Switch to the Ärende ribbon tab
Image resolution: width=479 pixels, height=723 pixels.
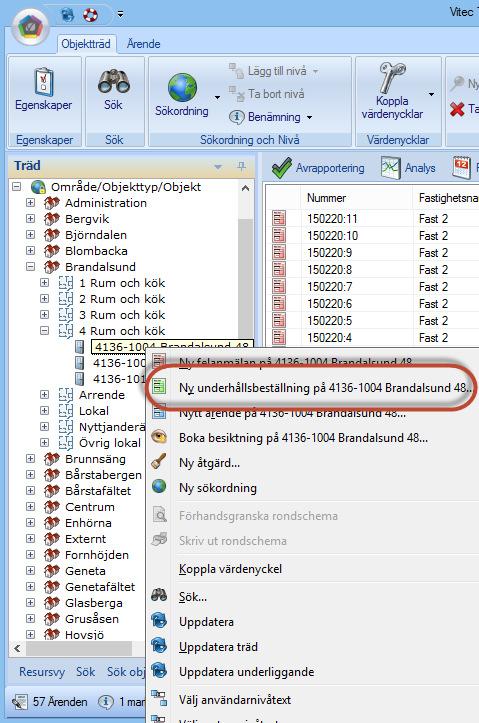[143, 44]
